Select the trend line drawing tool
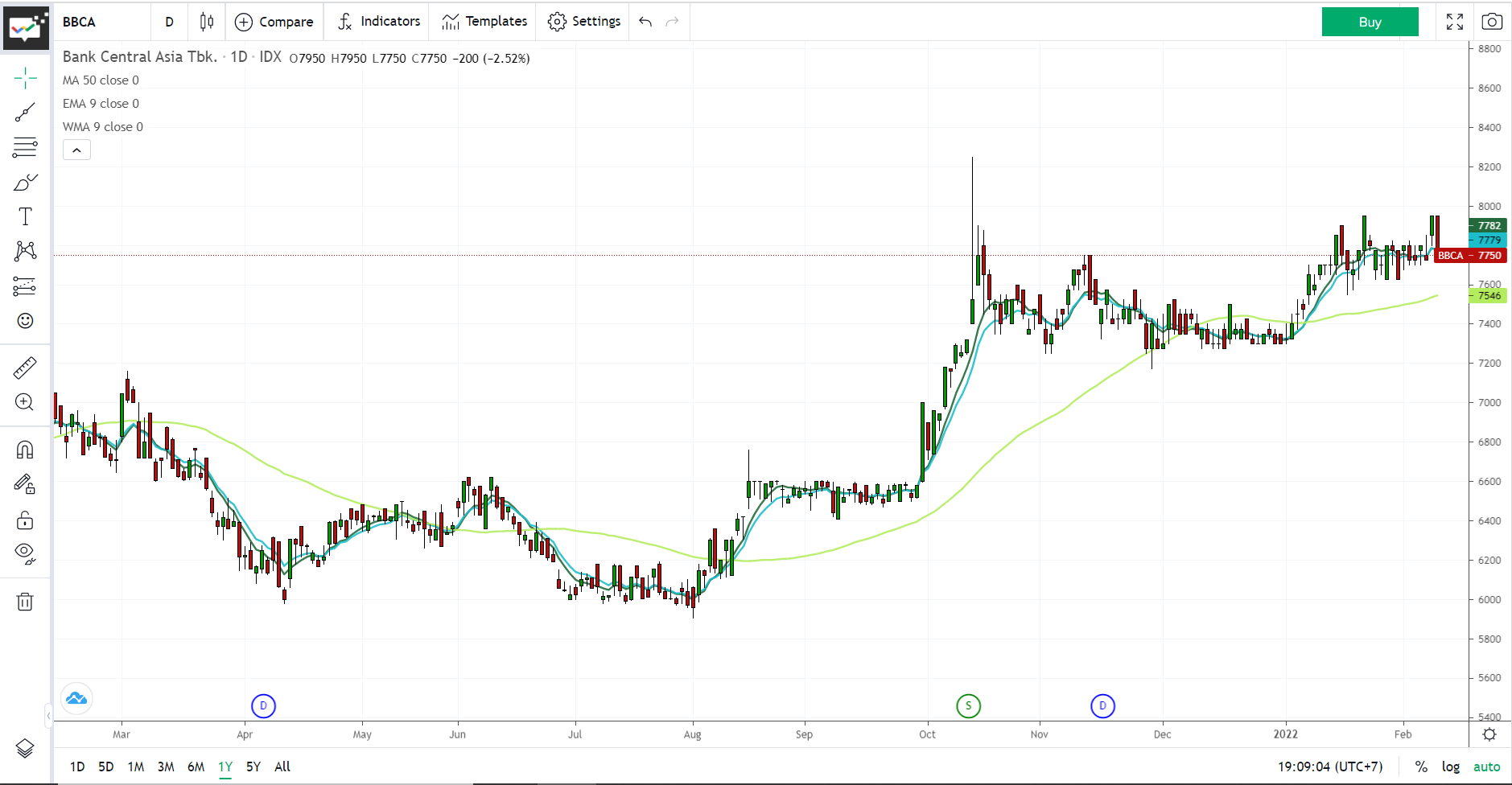Image resolution: width=1512 pixels, height=785 pixels. point(25,113)
